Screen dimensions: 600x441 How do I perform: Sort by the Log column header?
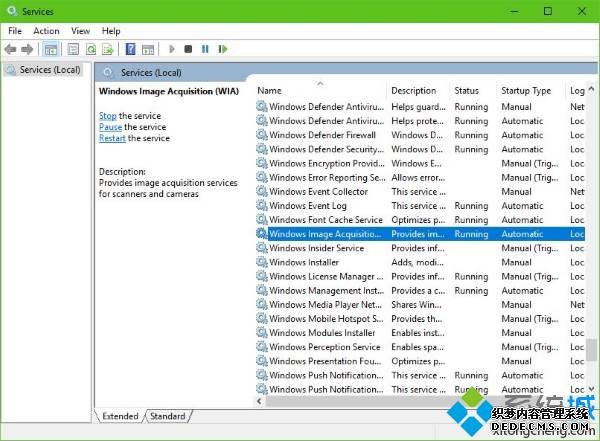pos(576,91)
